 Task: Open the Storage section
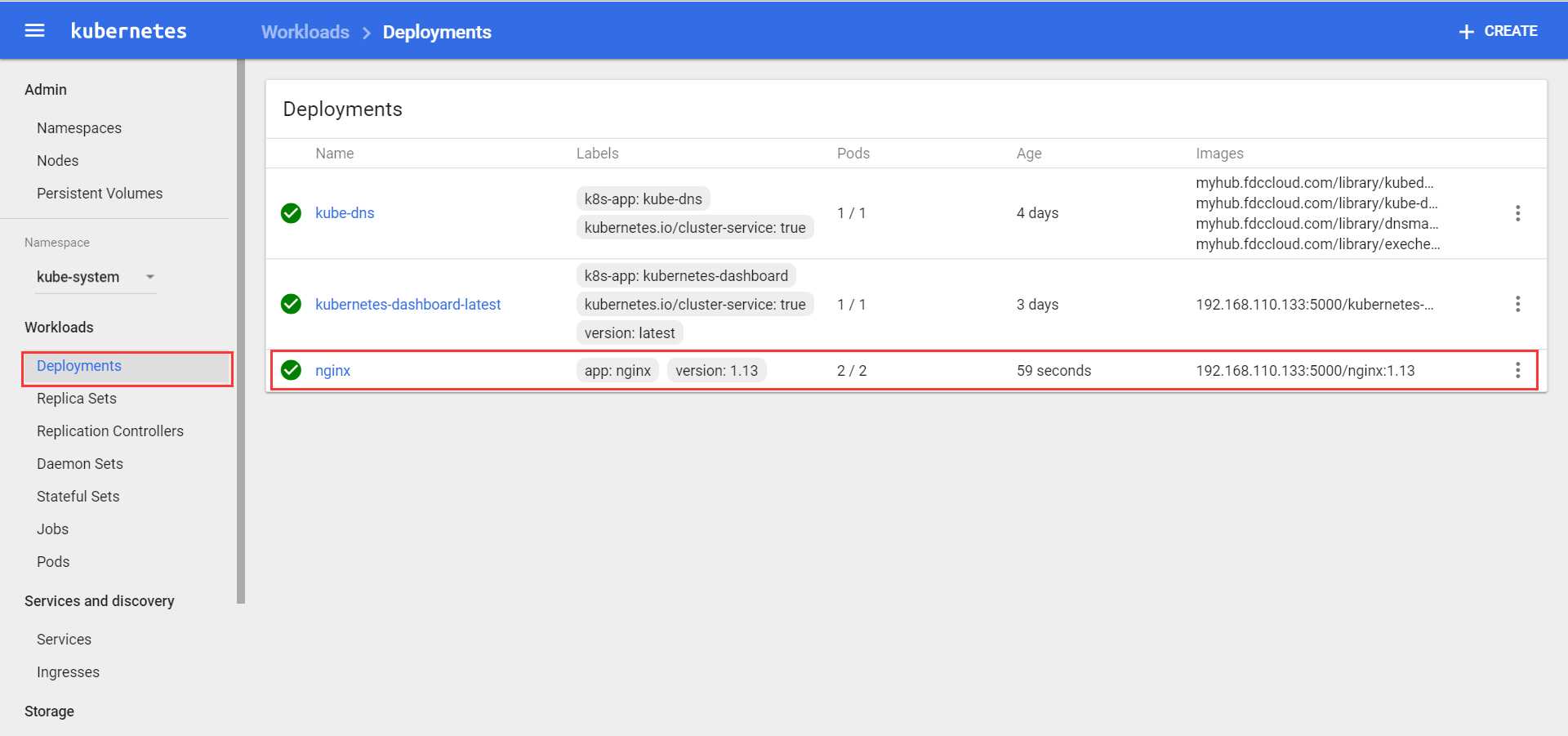point(49,711)
